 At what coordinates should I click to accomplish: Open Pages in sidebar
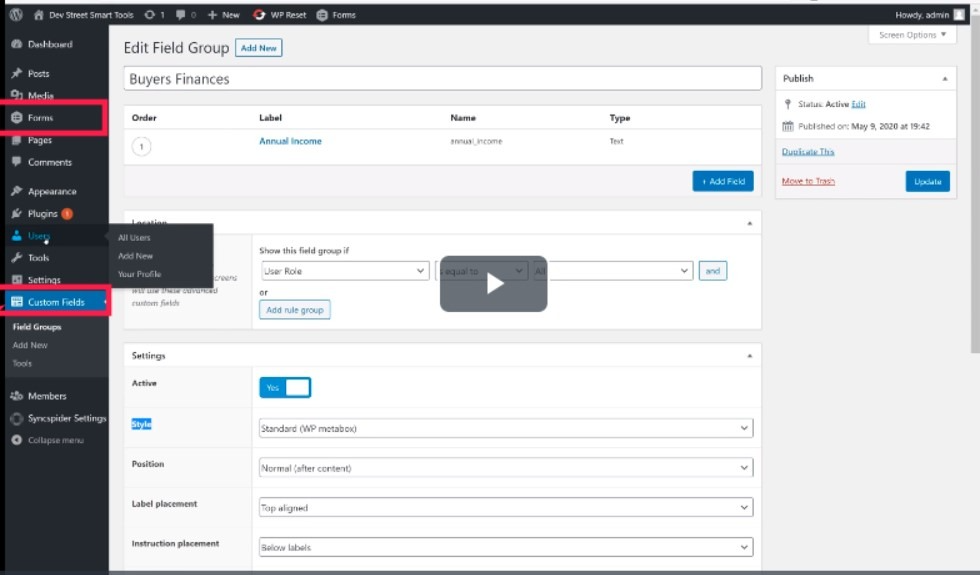[x=40, y=140]
